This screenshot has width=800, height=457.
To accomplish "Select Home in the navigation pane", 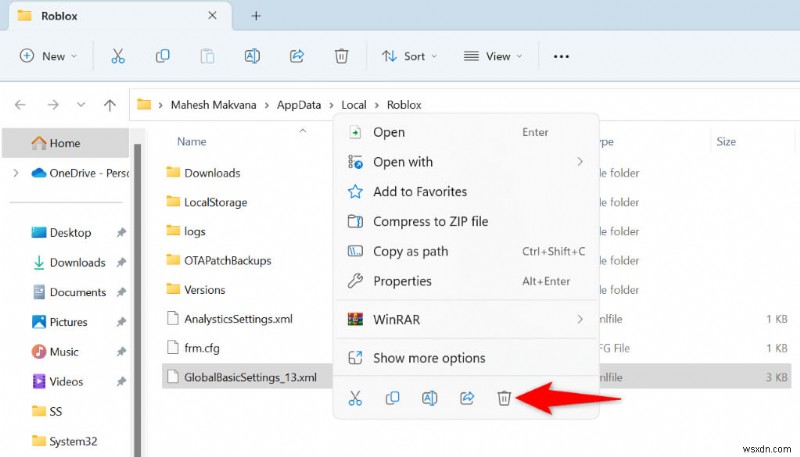I will pyautogui.click(x=65, y=143).
